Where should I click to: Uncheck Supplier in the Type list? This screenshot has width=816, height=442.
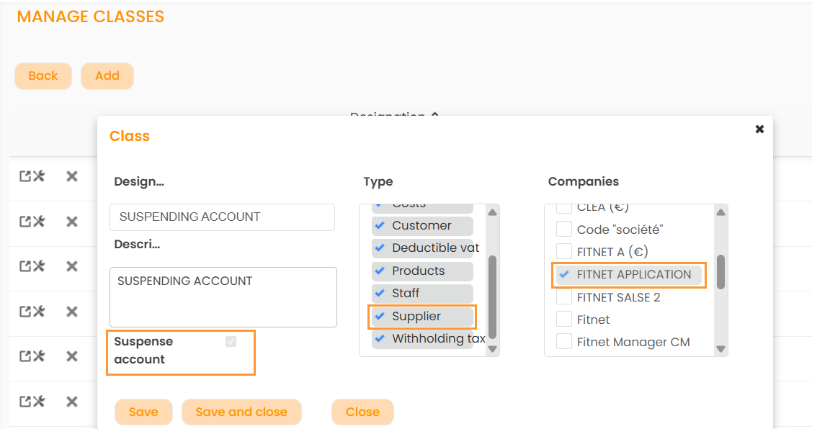[380, 316]
